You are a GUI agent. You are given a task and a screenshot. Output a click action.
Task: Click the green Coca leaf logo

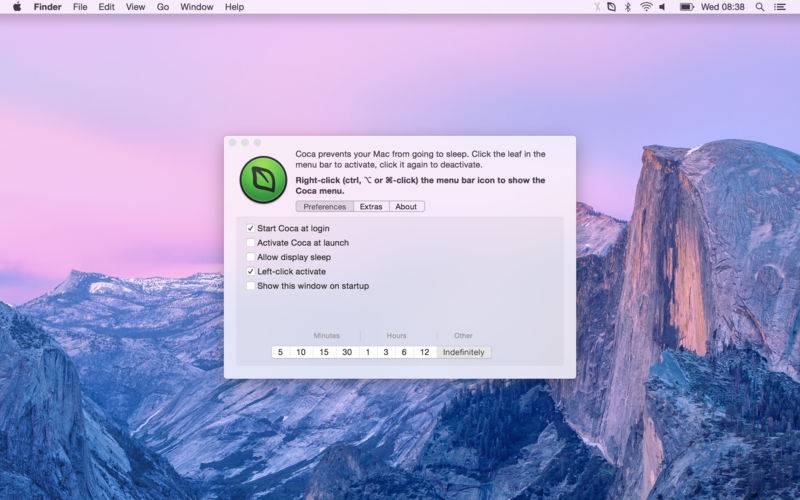click(x=263, y=180)
